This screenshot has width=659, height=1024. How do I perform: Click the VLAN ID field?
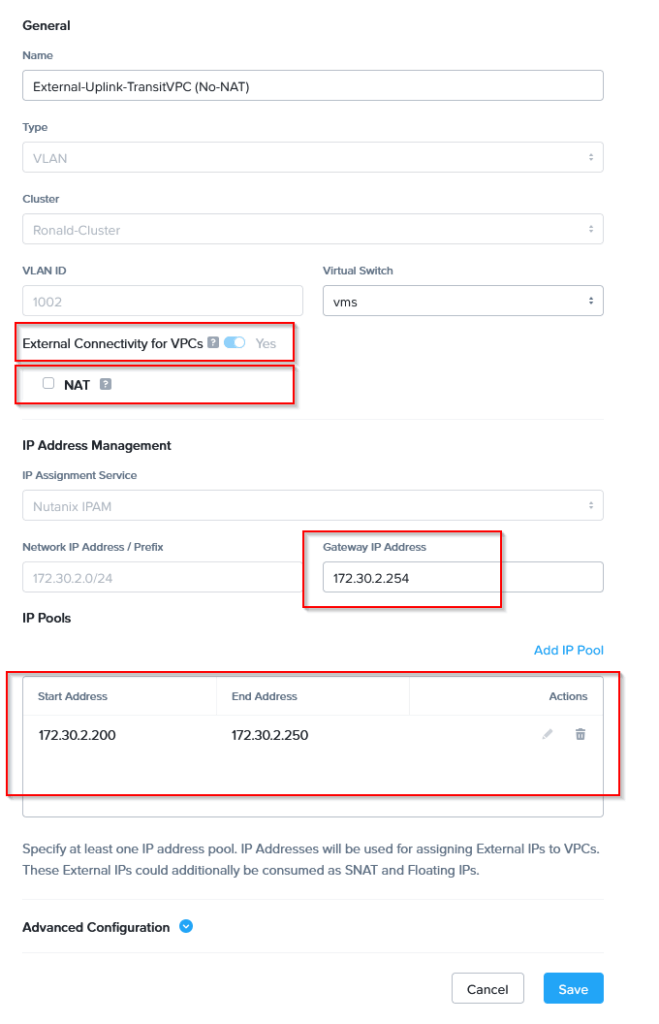tap(162, 301)
